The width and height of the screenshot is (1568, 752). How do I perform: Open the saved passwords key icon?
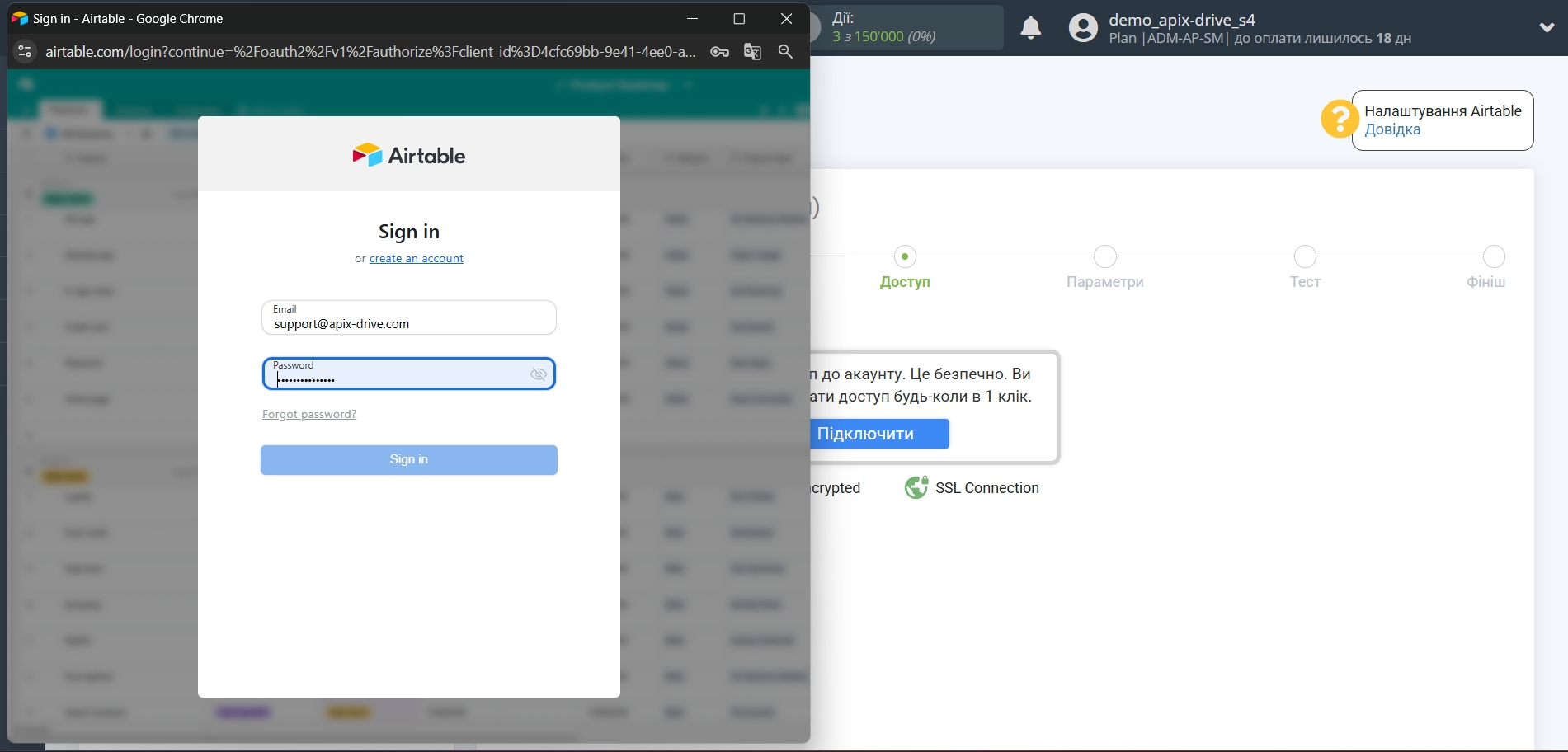coord(719,52)
